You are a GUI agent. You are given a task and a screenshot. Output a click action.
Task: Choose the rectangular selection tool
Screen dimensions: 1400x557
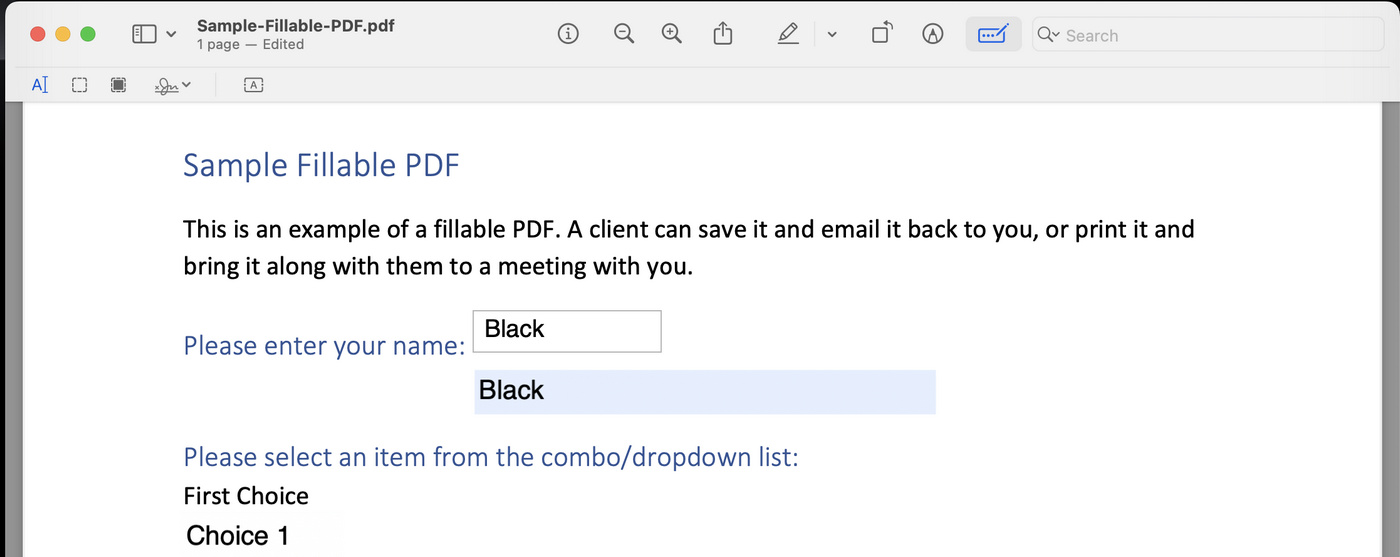[x=80, y=85]
